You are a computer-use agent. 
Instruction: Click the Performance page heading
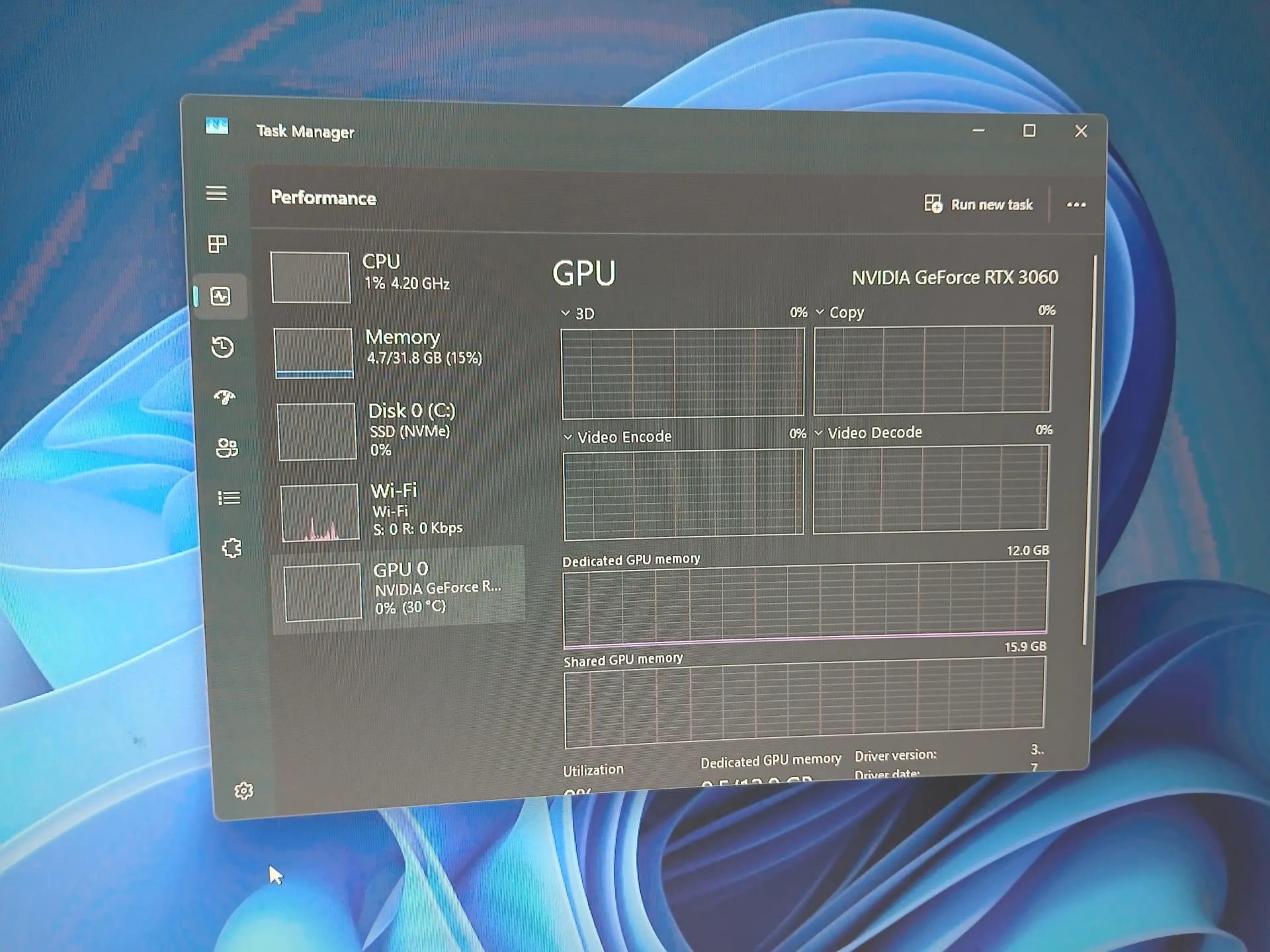tap(323, 198)
